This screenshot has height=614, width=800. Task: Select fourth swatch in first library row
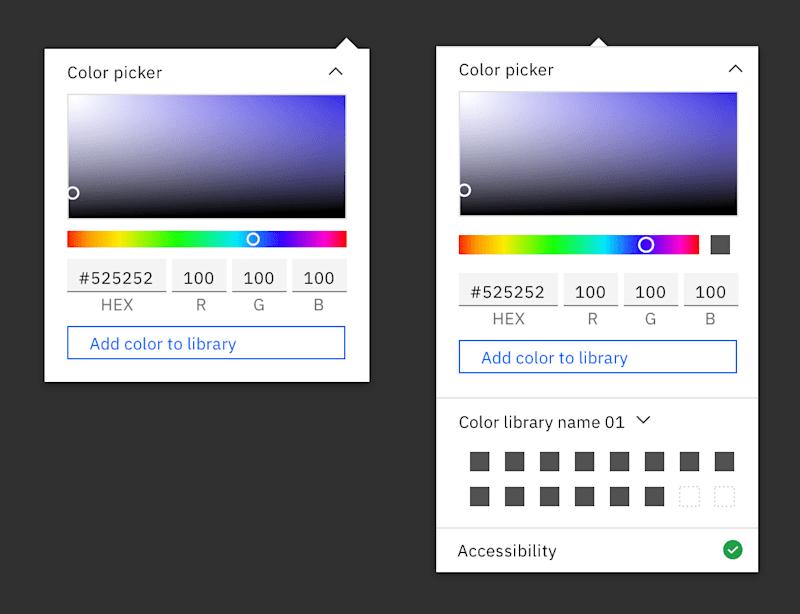pyautogui.click(x=584, y=461)
